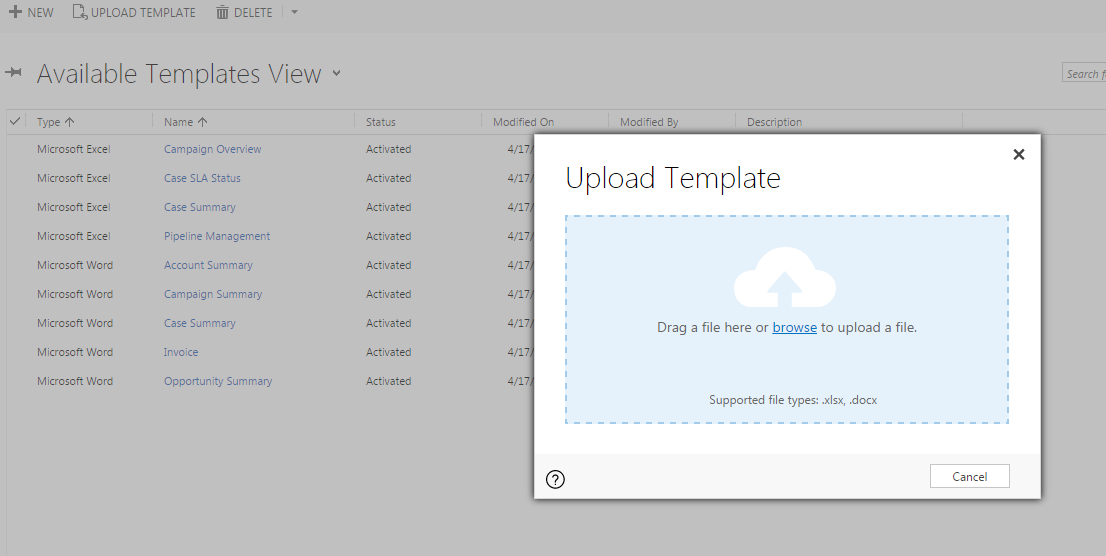Sort by the Status column header

[x=381, y=122]
